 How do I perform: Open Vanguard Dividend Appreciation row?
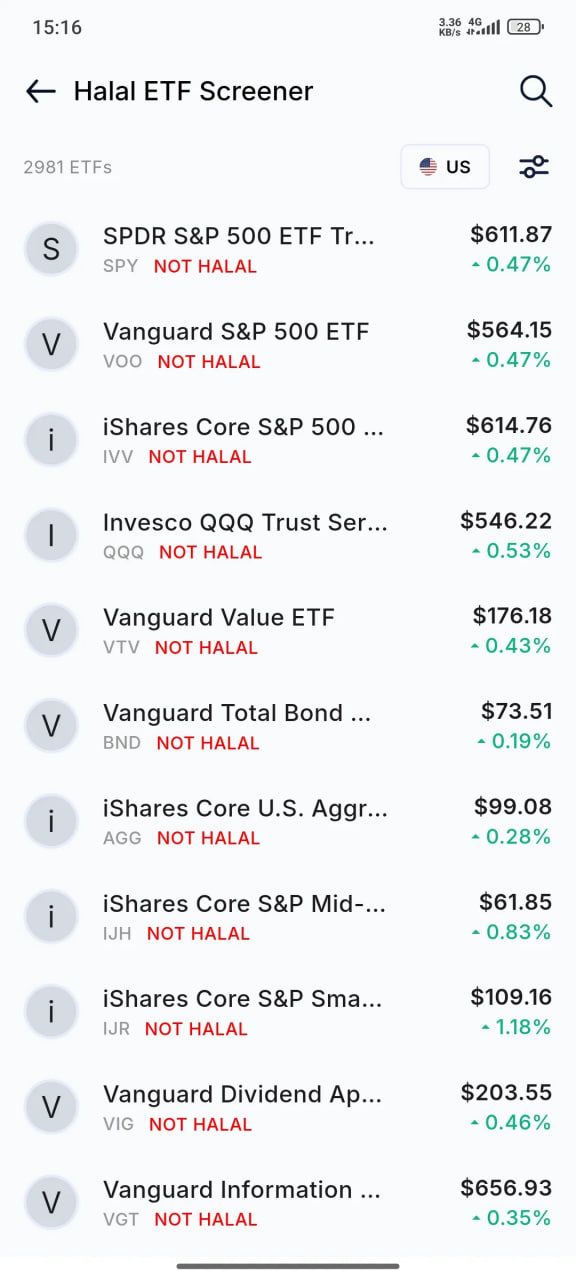[288, 1108]
